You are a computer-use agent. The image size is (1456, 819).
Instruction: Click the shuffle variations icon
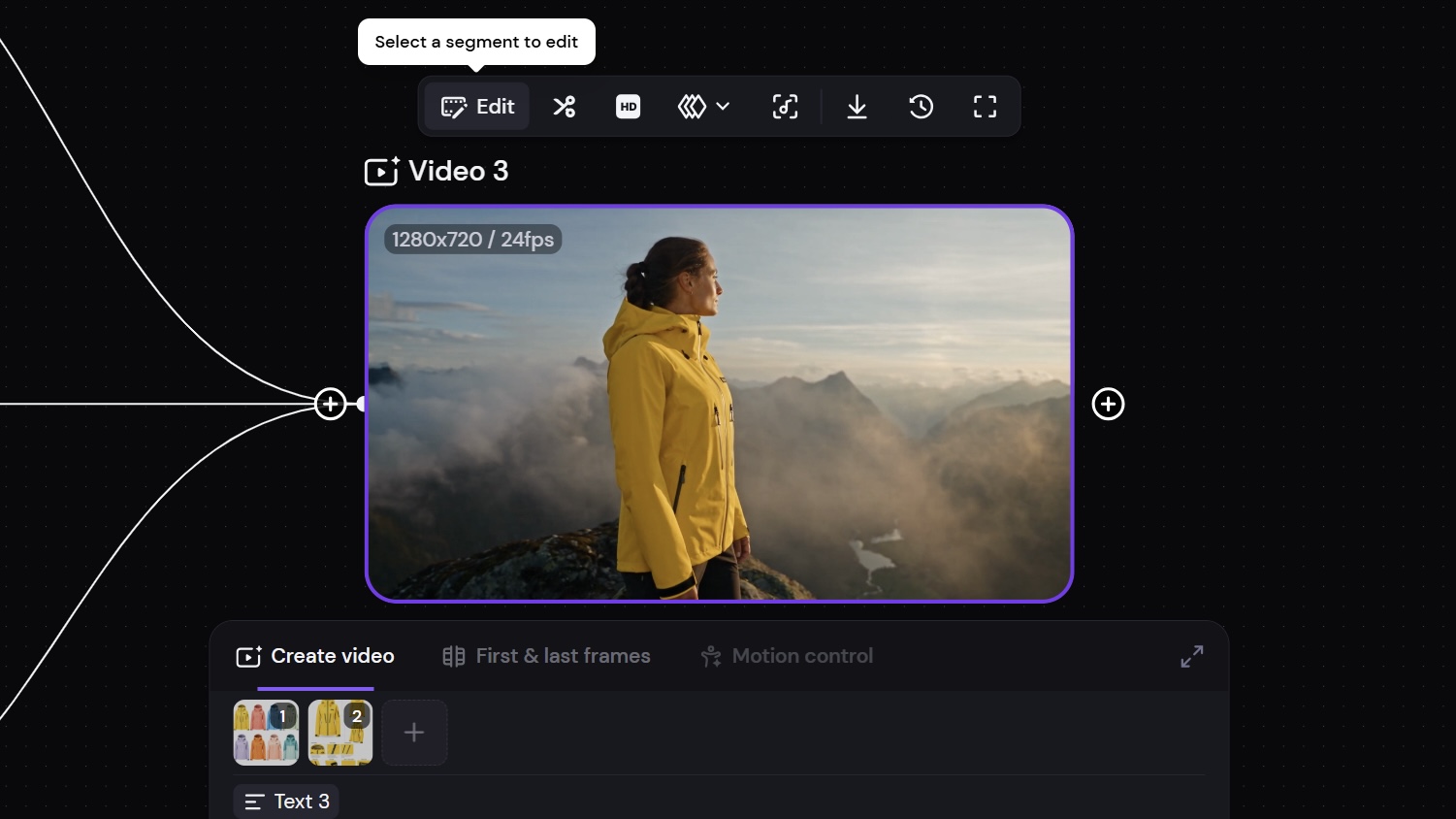coord(565,107)
